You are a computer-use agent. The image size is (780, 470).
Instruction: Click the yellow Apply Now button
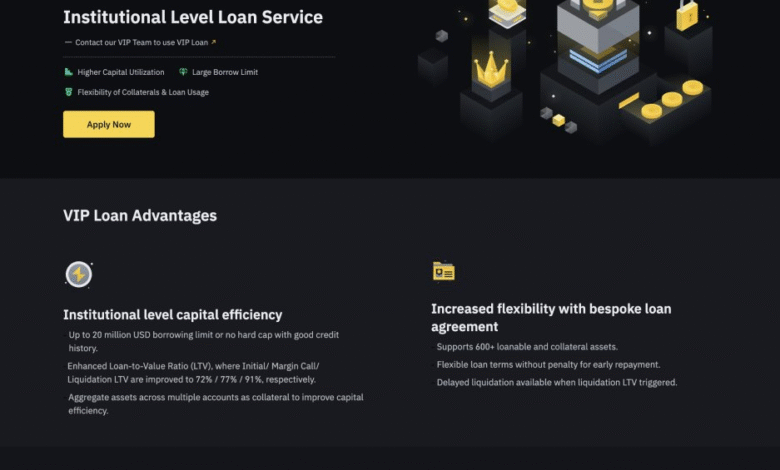(108, 124)
